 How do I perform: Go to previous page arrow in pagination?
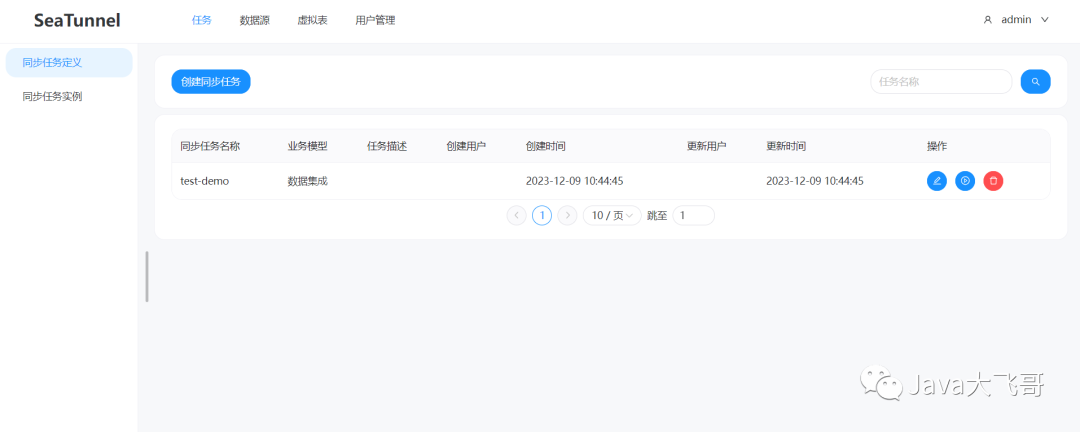tap(517, 216)
